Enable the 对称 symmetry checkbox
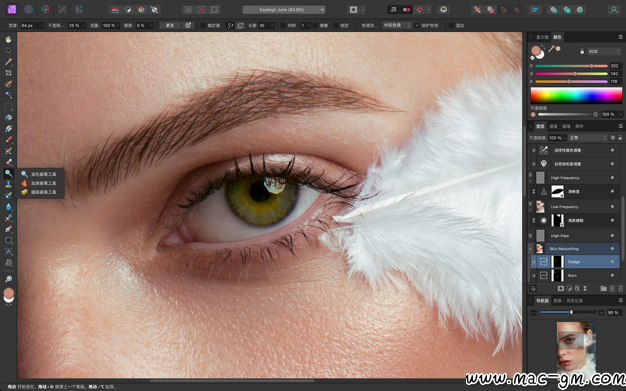Image resolution: width=626 pixels, height=391 pixels. (x=283, y=25)
